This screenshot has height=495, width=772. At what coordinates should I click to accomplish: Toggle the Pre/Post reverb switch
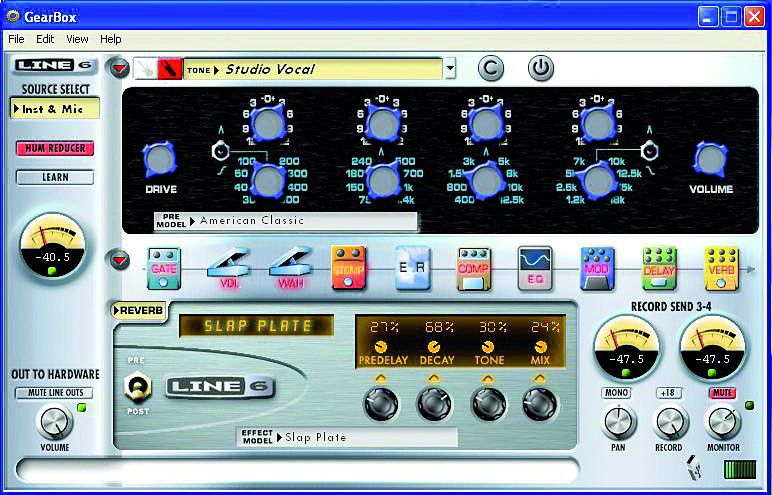[136, 386]
